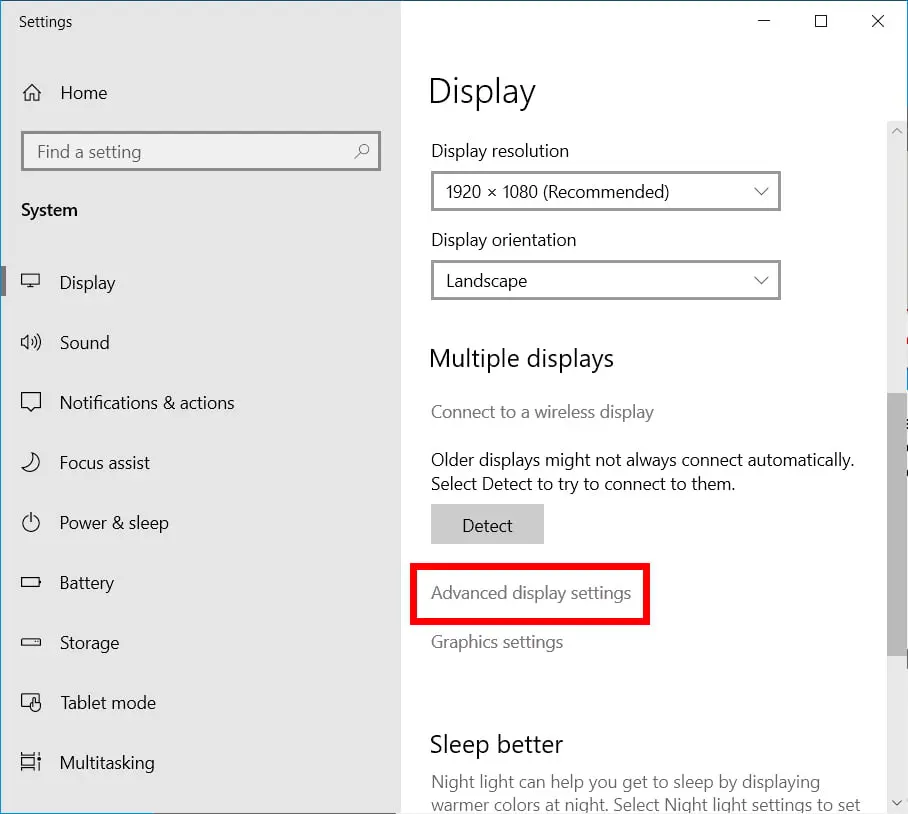Open the Display resolution dropdown

[605, 192]
